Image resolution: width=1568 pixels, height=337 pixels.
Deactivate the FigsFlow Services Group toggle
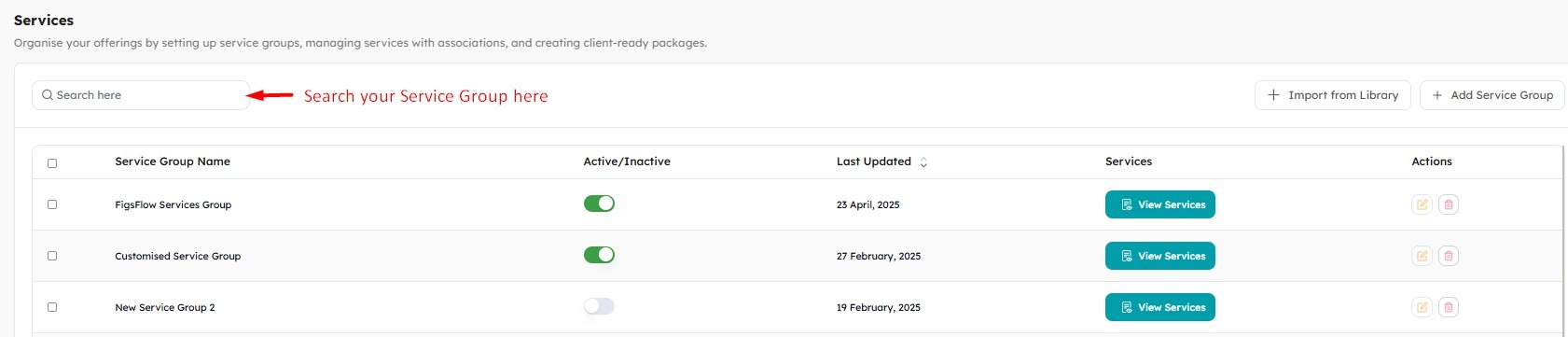(x=599, y=204)
